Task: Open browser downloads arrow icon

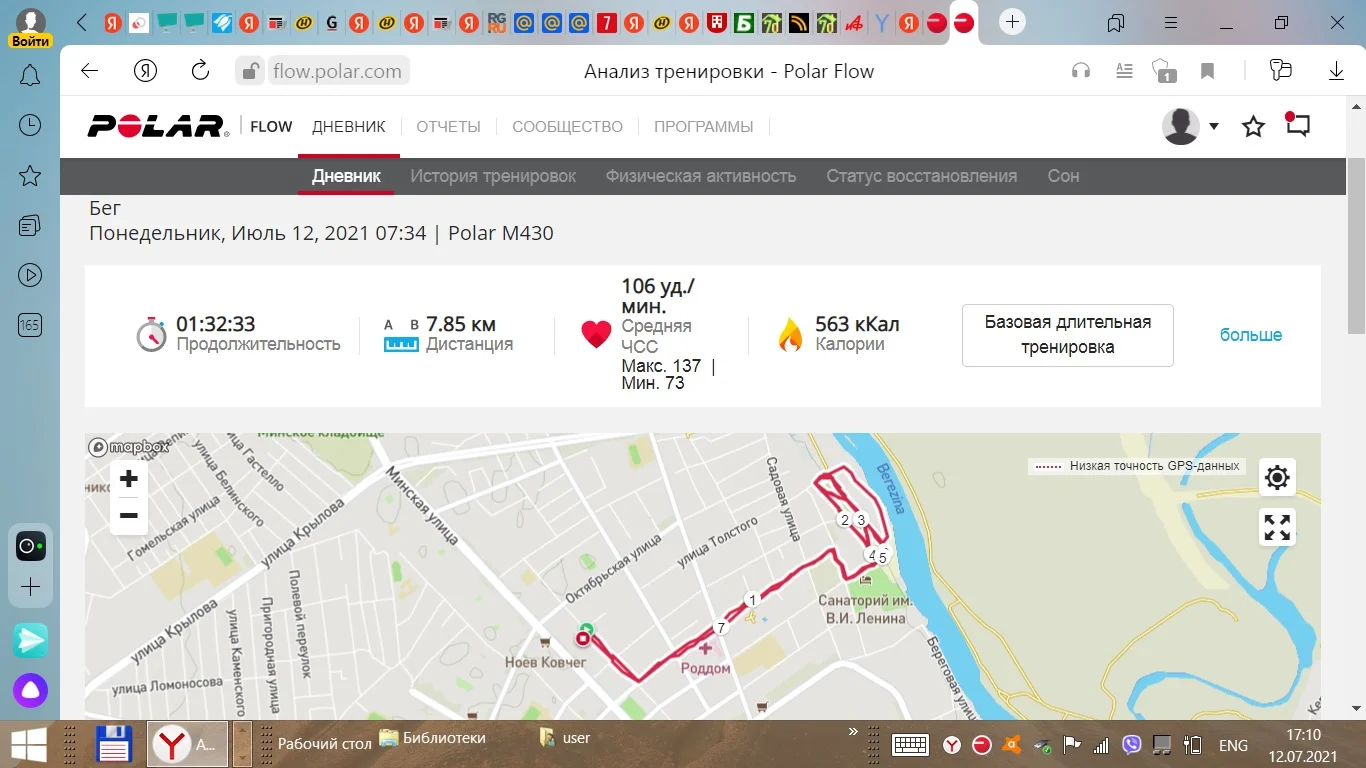Action: (1336, 70)
